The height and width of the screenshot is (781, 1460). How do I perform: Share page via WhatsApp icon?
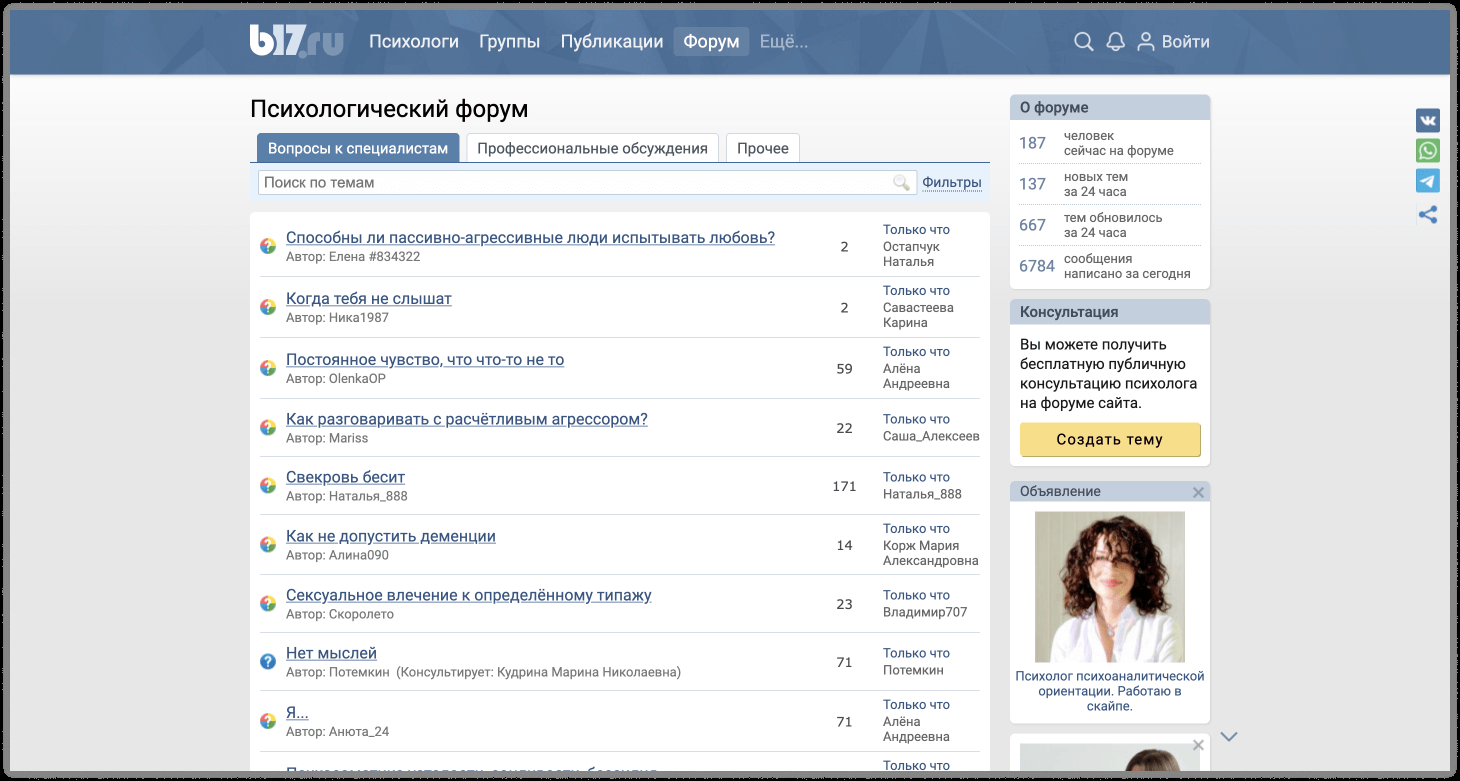[1428, 151]
